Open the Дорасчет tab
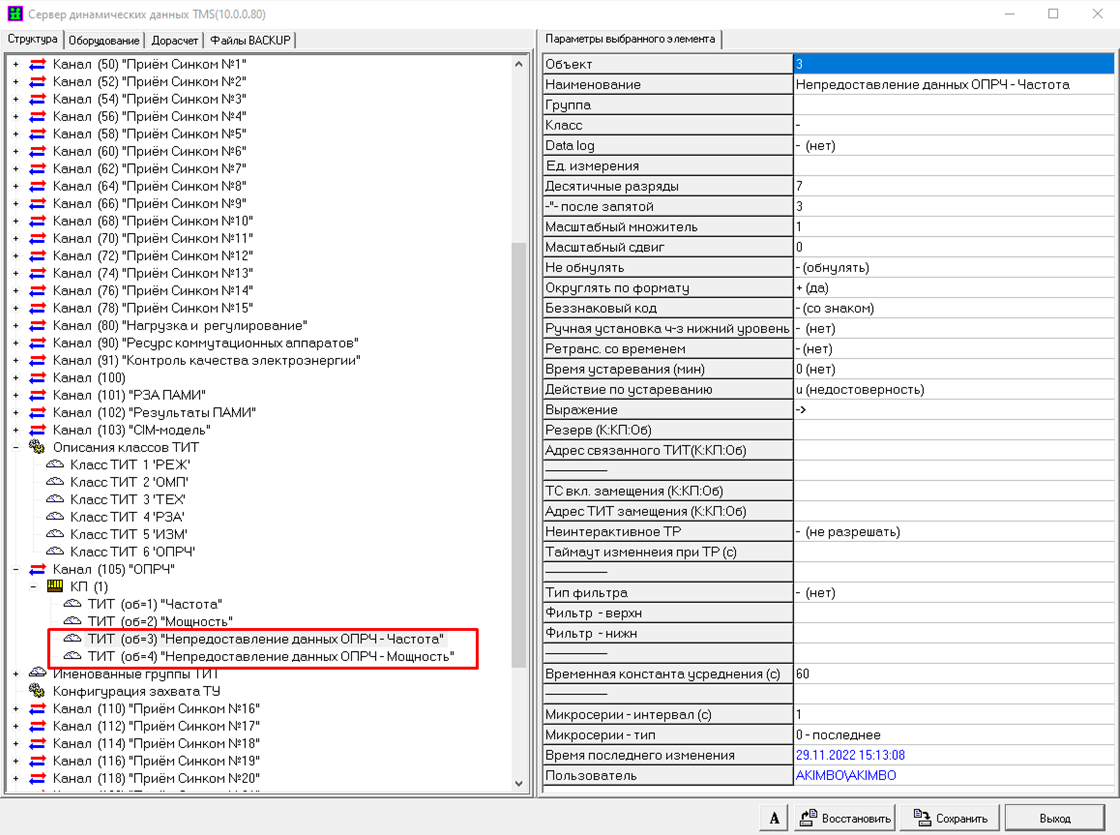The height and width of the screenshot is (835, 1120). click(x=174, y=40)
